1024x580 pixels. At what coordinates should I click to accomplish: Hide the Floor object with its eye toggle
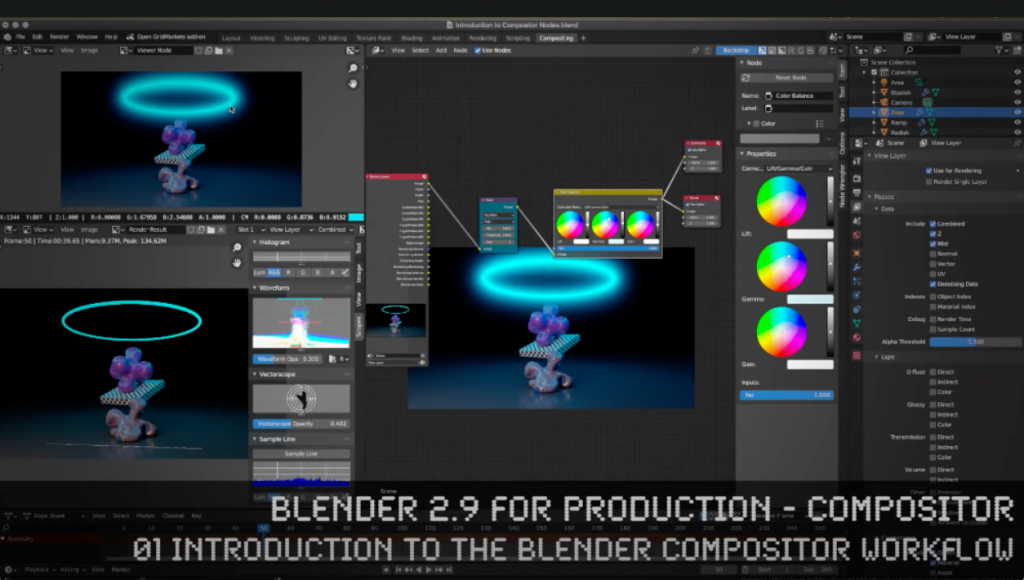[x=1016, y=113]
